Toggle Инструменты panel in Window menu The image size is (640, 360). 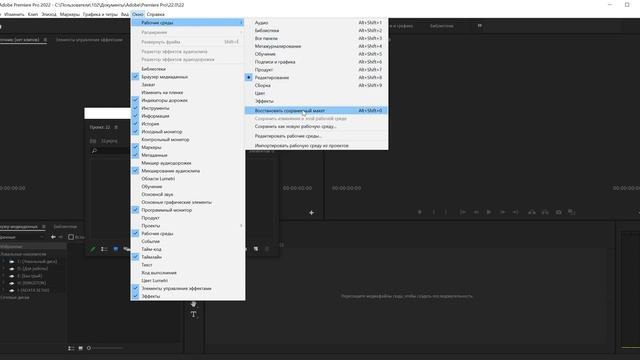(x=188, y=108)
